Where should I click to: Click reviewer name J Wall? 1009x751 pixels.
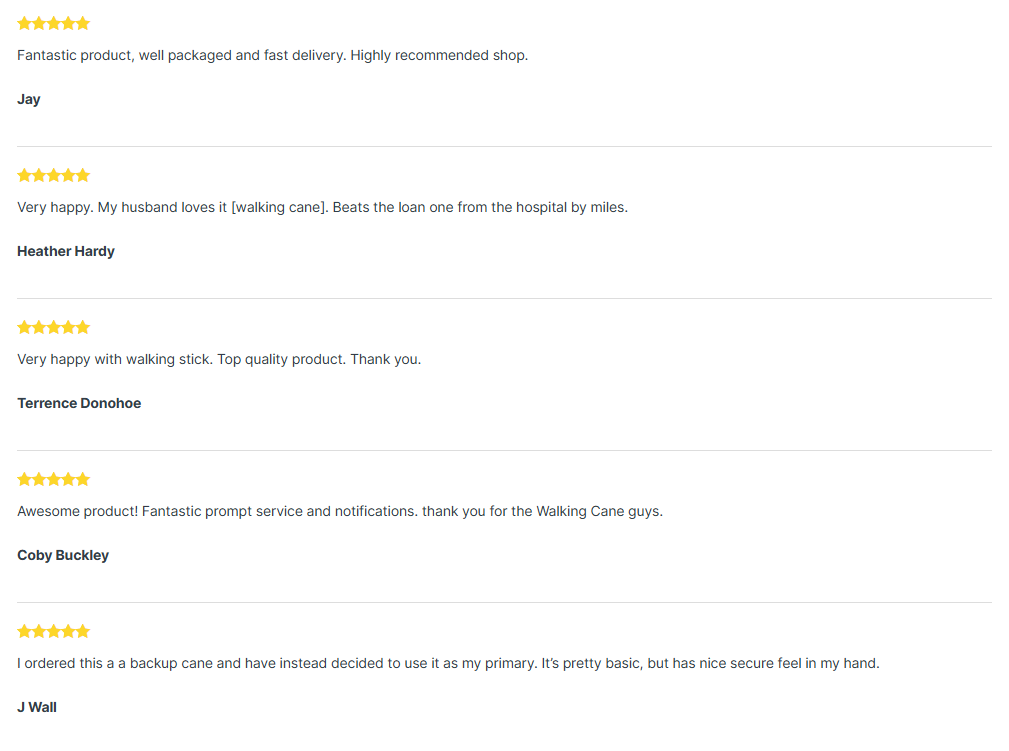pos(37,707)
